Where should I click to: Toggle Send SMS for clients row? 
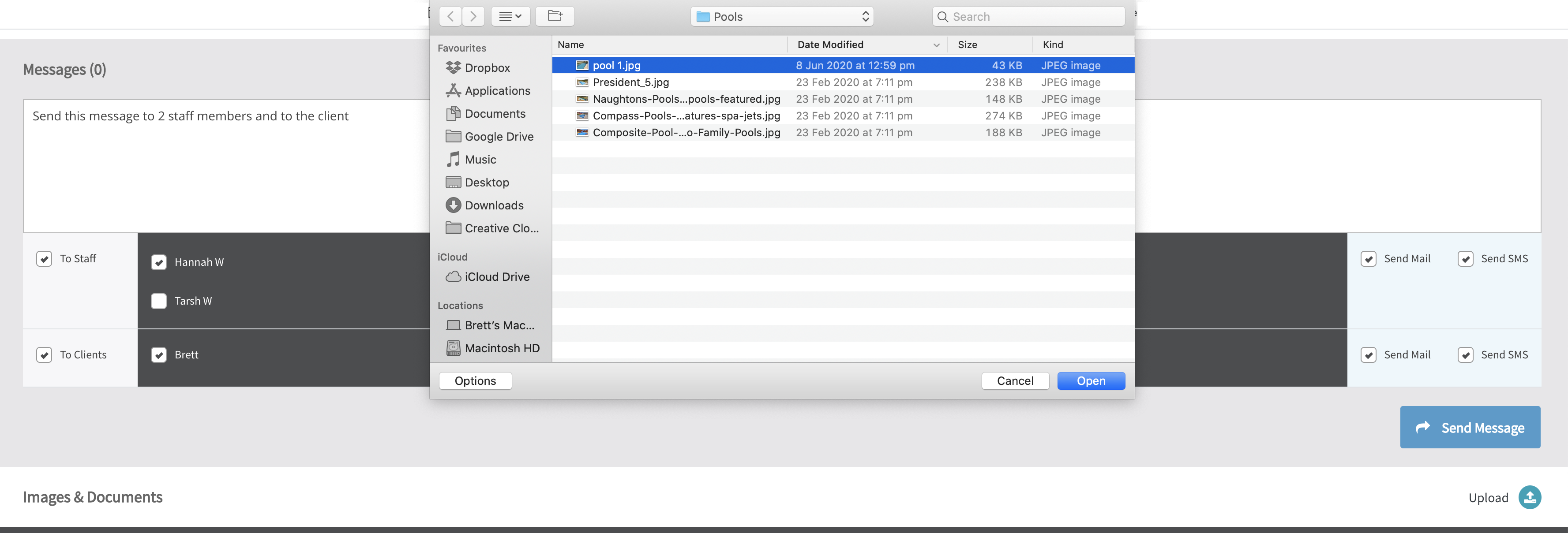coord(1465,355)
